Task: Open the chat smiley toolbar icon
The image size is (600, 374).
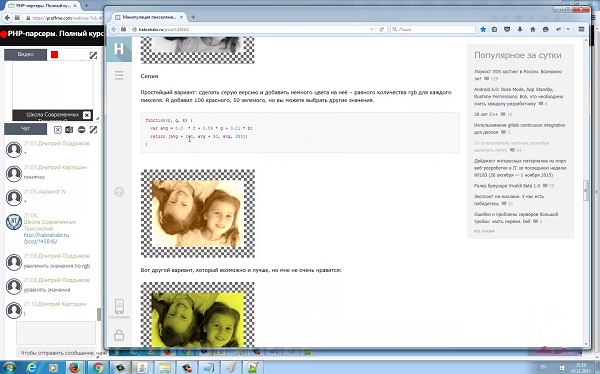Action: (x=546, y=29)
